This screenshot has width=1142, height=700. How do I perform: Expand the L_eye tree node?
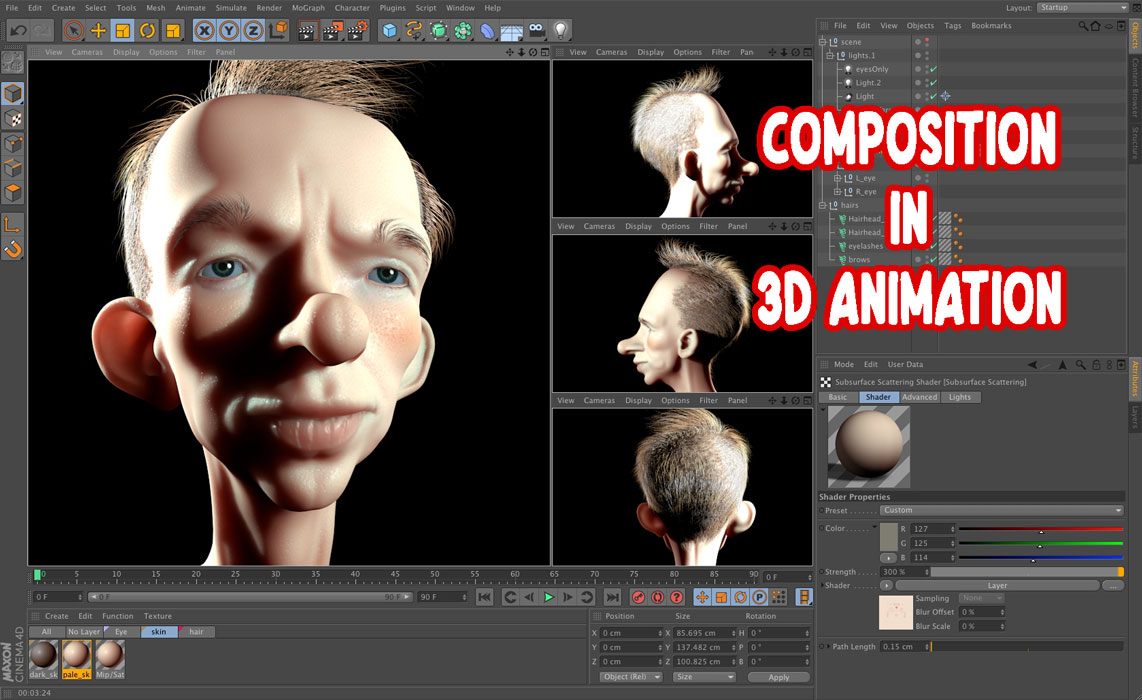(838, 178)
